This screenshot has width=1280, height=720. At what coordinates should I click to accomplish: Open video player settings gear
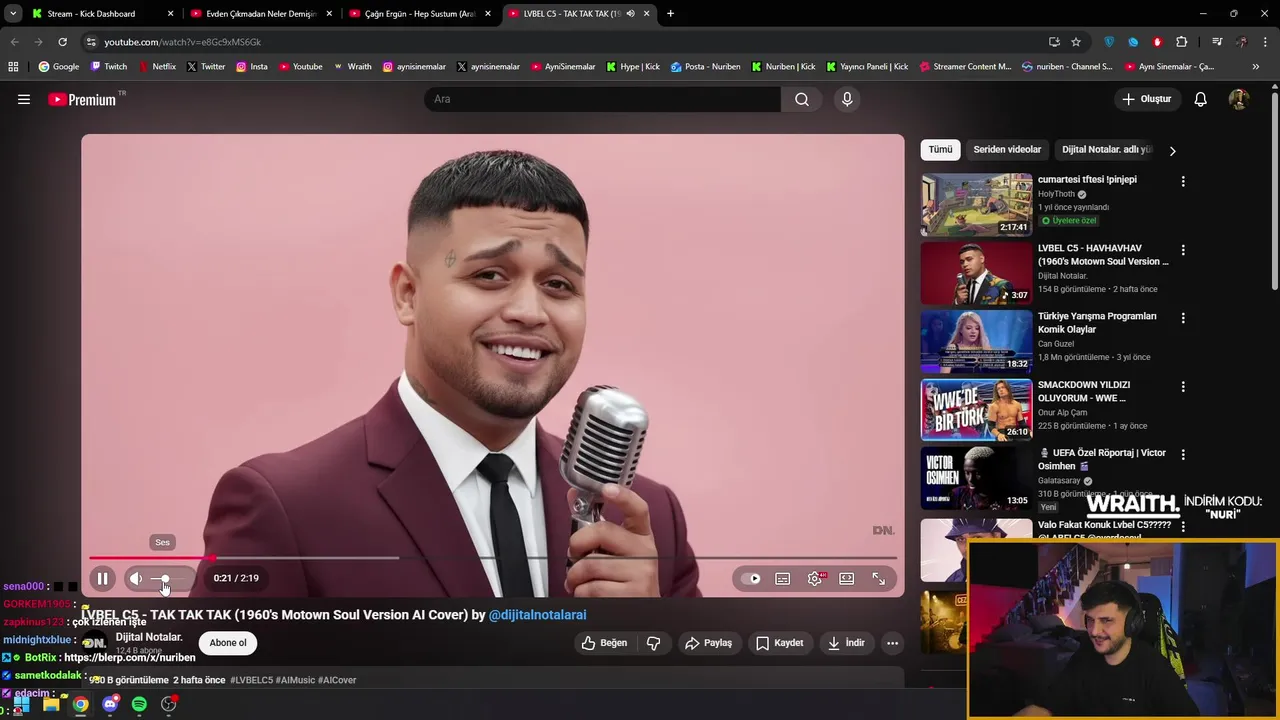tap(815, 578)
